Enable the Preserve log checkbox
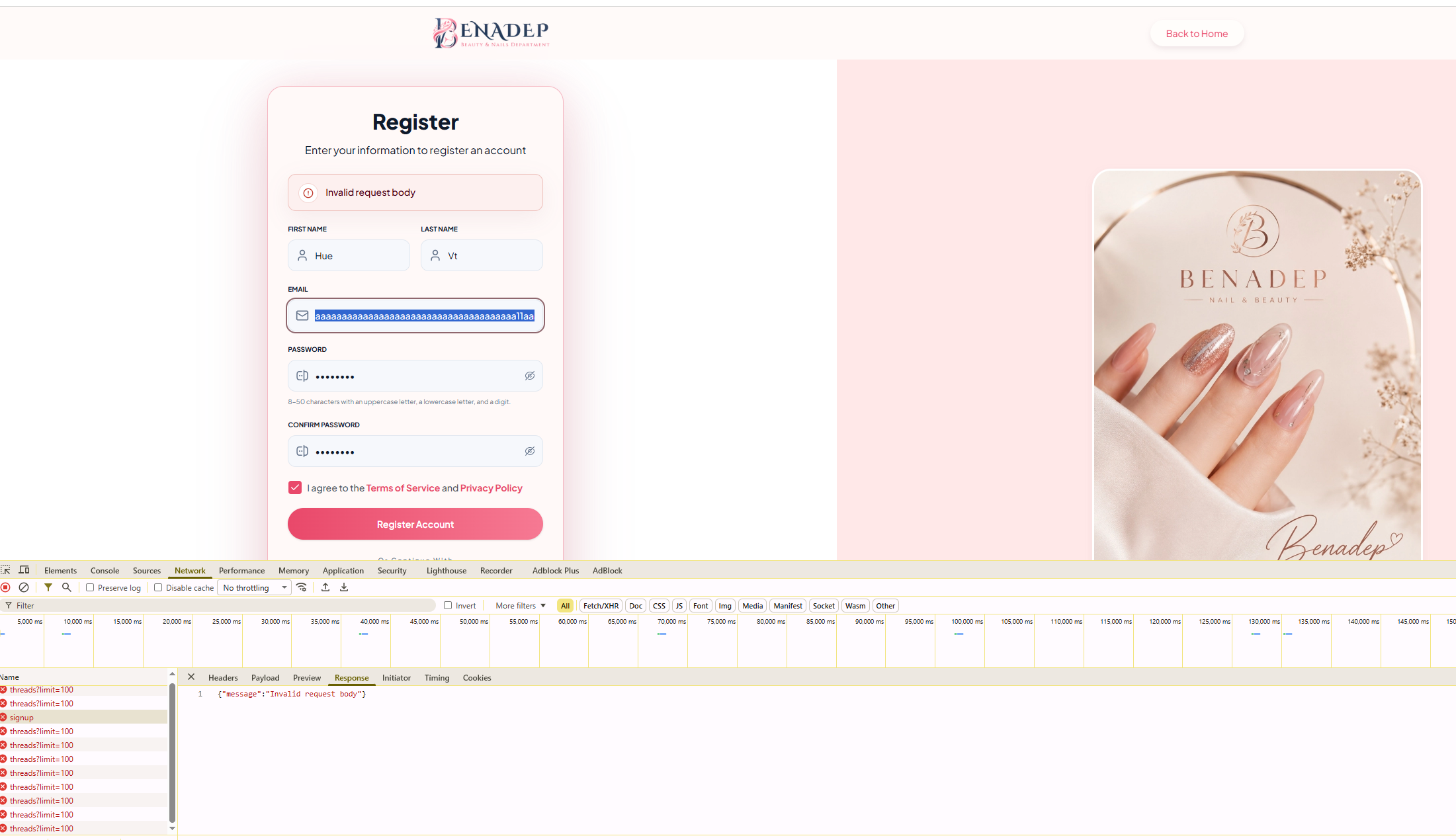The width and height of the screenshot is (1456, 840). click(90, 587)
